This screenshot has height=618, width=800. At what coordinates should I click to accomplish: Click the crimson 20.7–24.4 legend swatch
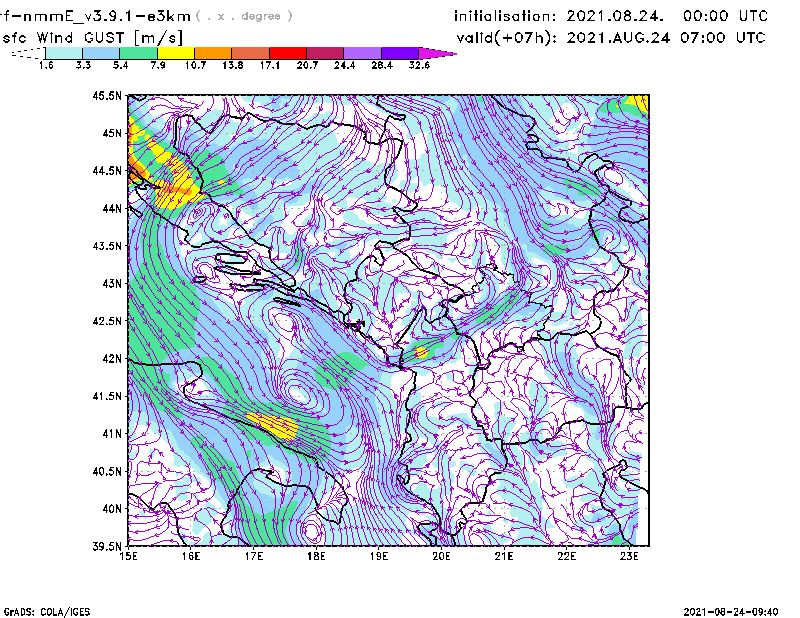click(325, 53)
